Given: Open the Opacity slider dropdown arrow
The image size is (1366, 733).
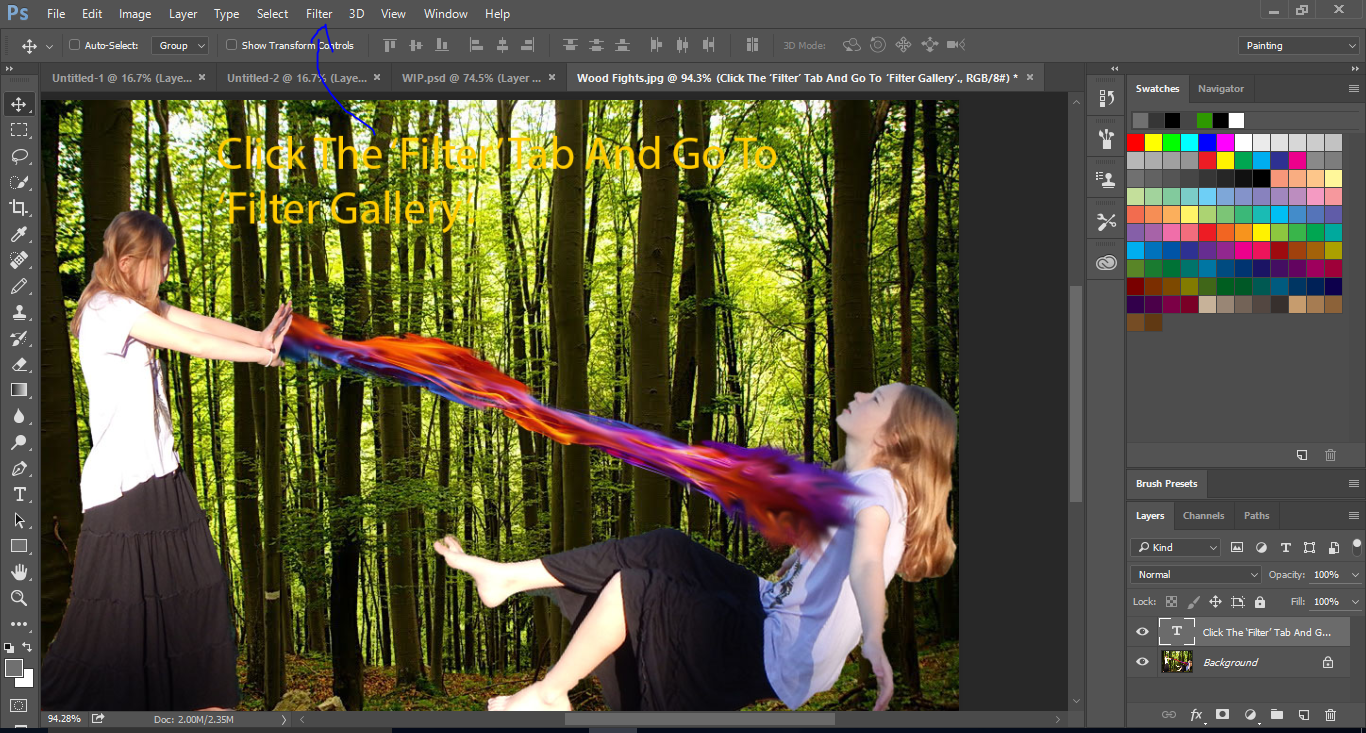Looking at the screenshot, I should [x=1355, y=575].
